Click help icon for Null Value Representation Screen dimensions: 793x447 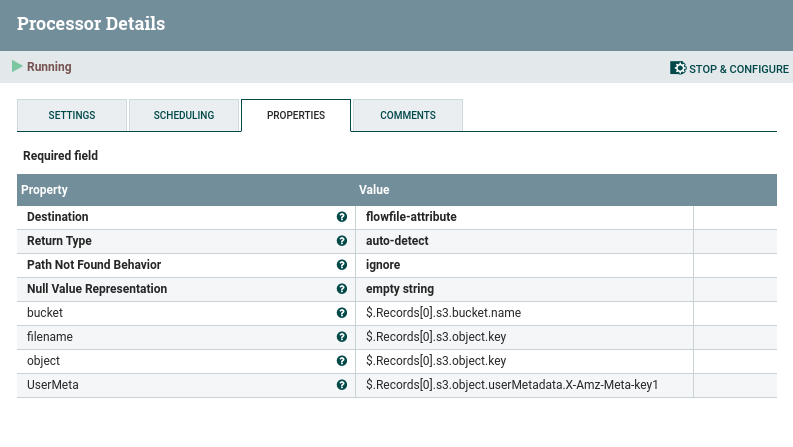coord(342,289)
